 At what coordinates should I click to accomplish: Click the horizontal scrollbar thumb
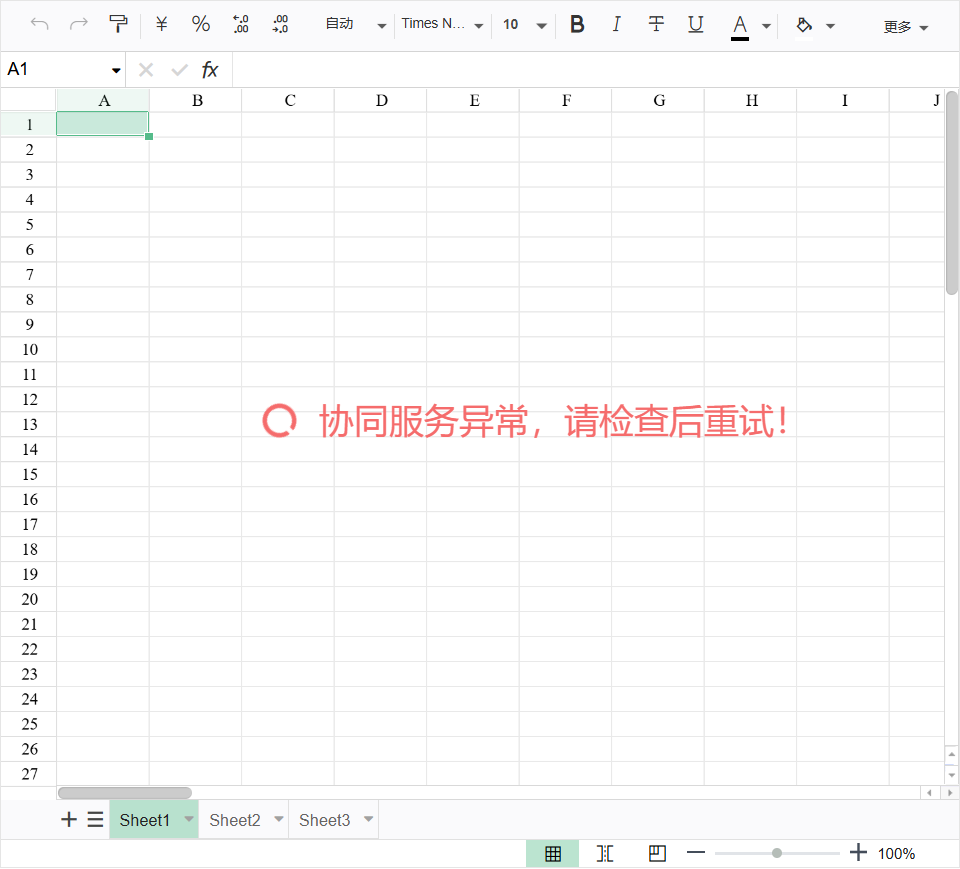click(x=125, y=794)
